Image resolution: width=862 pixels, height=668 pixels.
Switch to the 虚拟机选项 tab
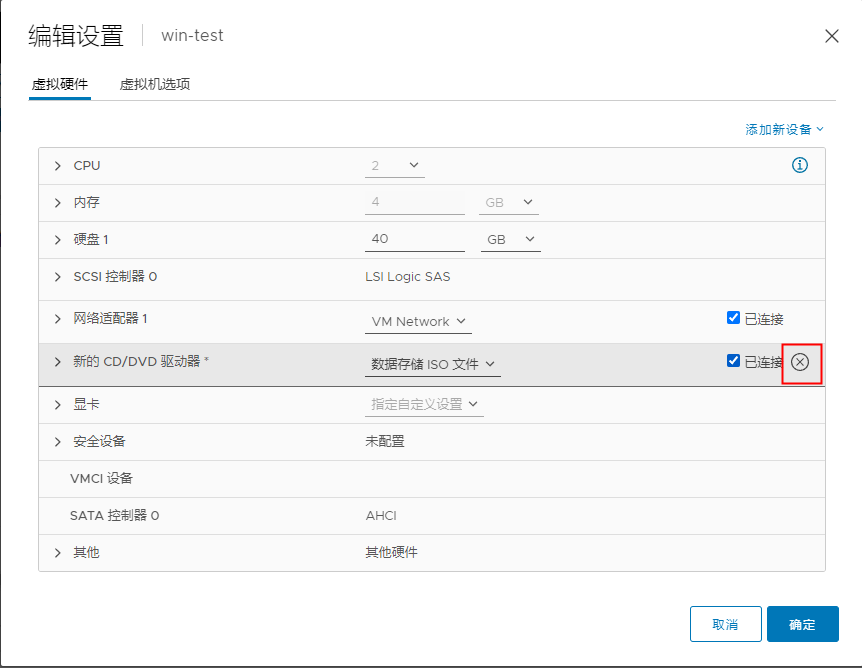pyautogui.click(x=156, y=85)
